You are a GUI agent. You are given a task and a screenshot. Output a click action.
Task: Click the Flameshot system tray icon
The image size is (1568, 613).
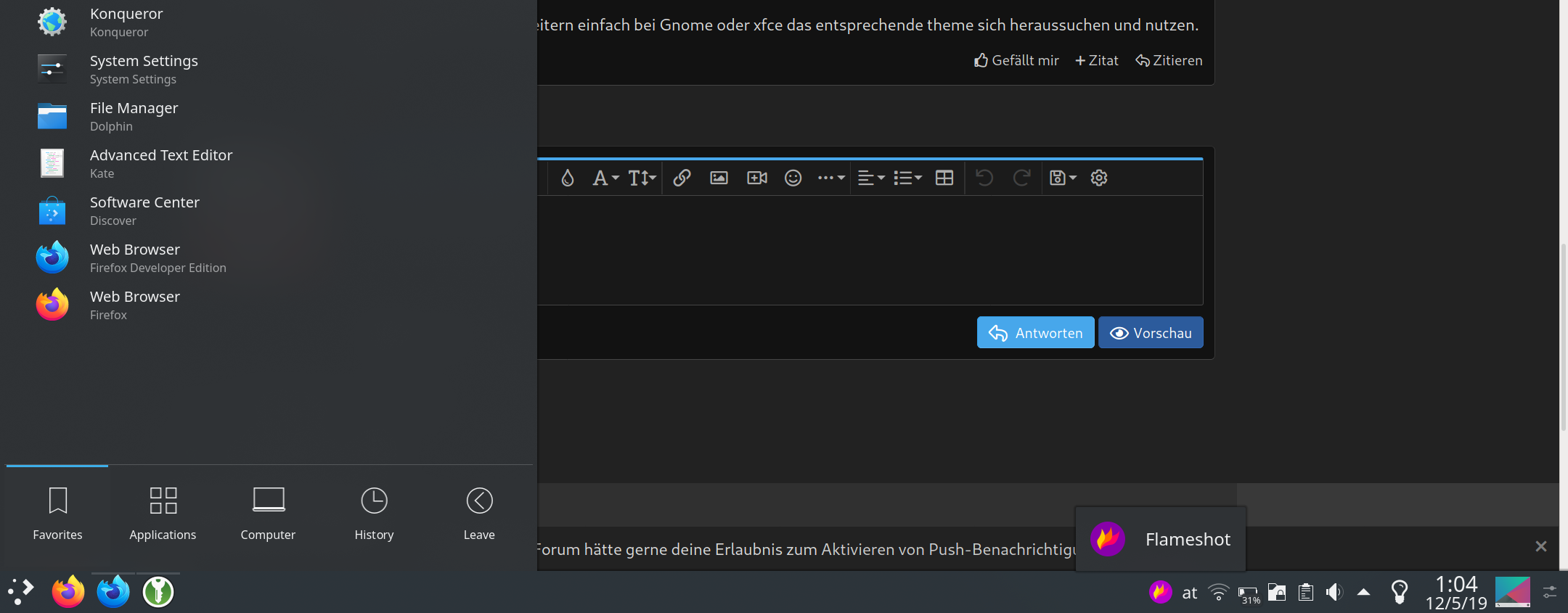point(1160,592)
